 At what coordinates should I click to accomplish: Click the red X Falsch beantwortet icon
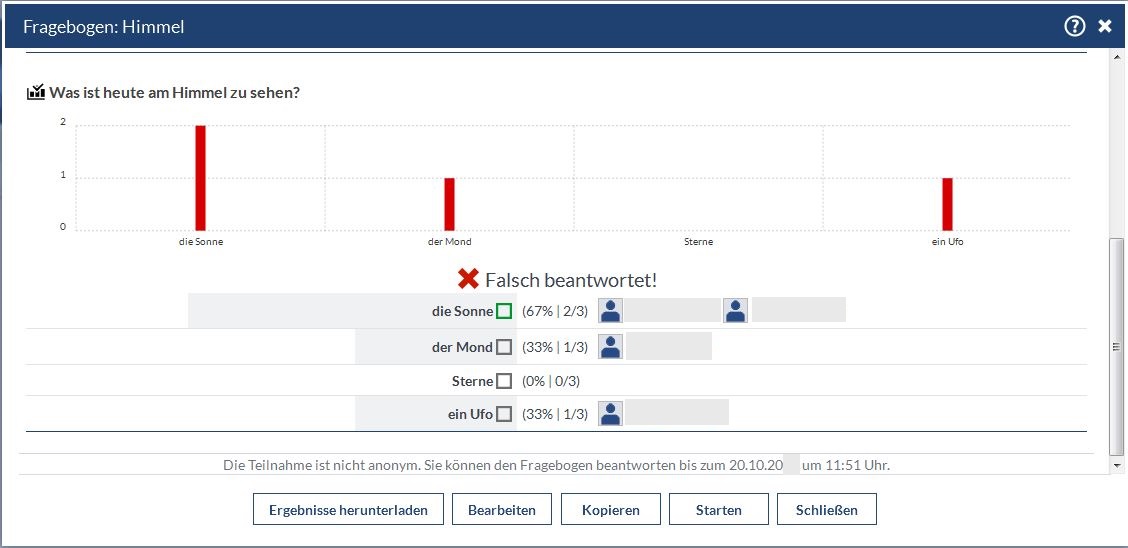[468, 279]
